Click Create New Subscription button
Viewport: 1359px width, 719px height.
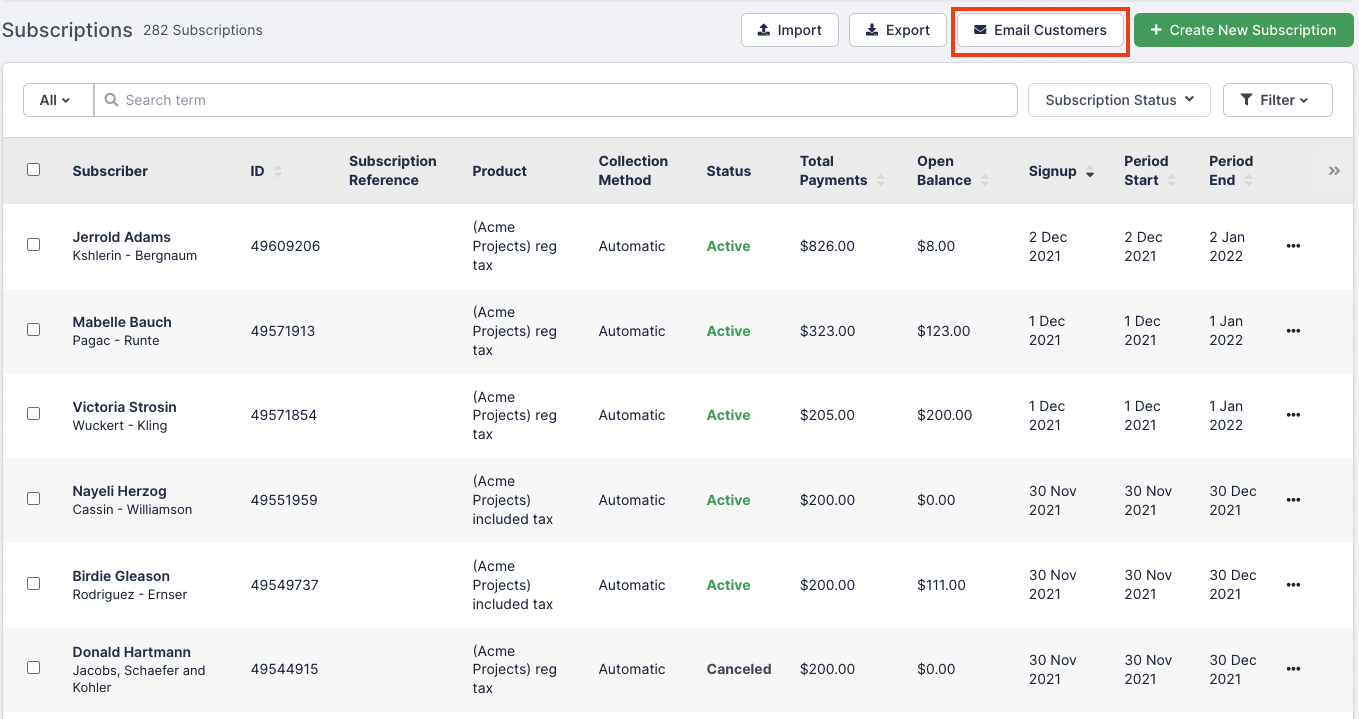pyautogui.click(x=1243, y=30)
